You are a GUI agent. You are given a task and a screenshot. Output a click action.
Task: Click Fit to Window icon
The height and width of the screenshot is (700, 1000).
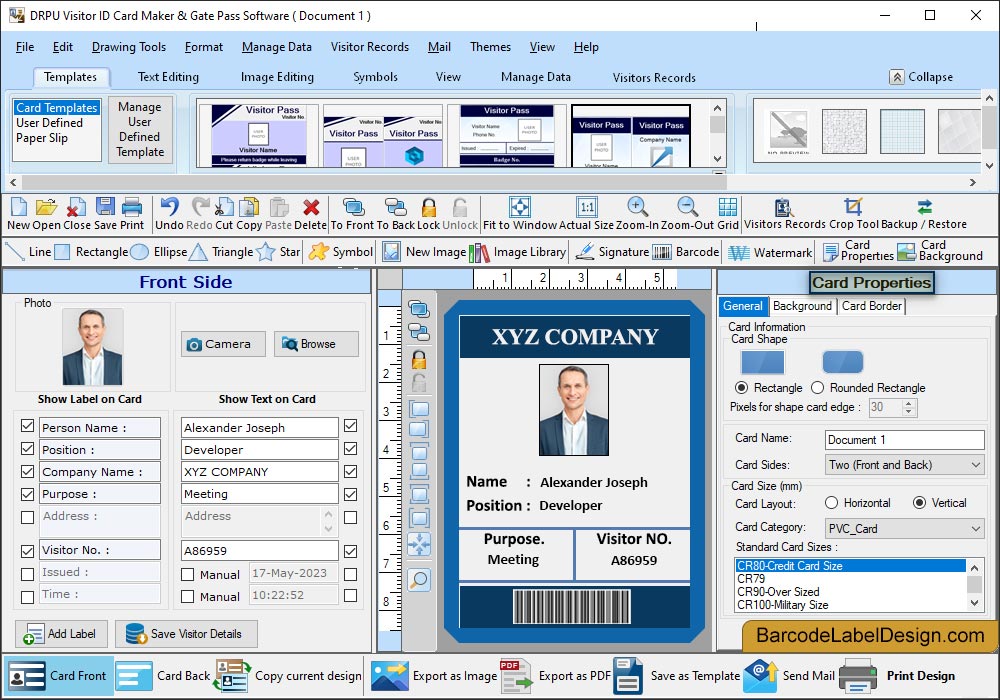coord(520,207)
